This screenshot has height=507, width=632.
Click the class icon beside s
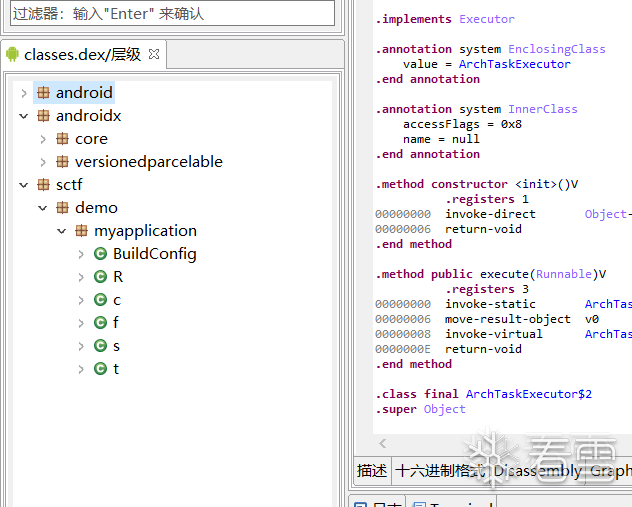click(100, 345)
